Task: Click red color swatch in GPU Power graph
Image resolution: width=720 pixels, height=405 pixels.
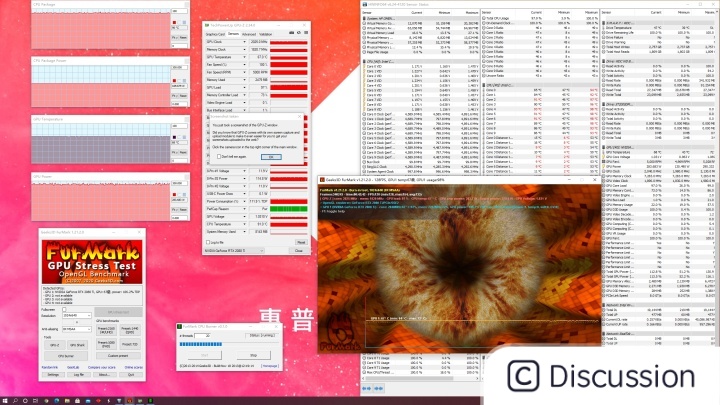Action: pyautogui.click(x=174, y=195)
